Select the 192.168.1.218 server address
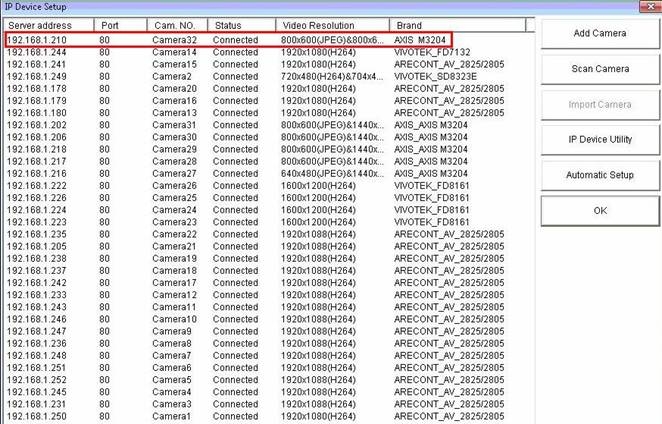 (37, 149)
